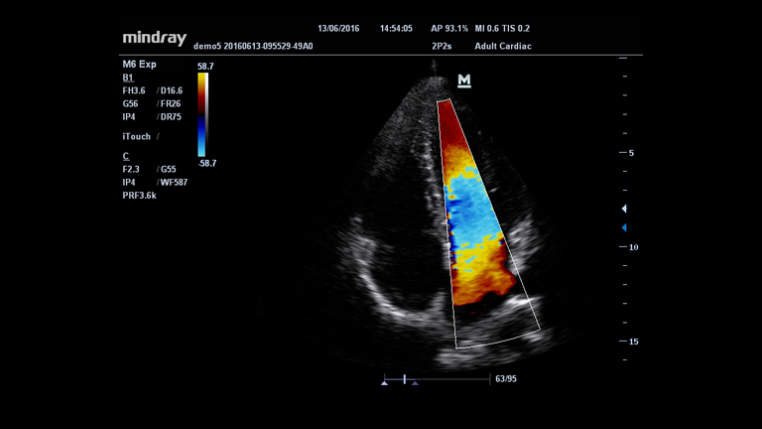Click the blue focus position arrow
Viewport: 762px width, 429px height.
(625, 228)
